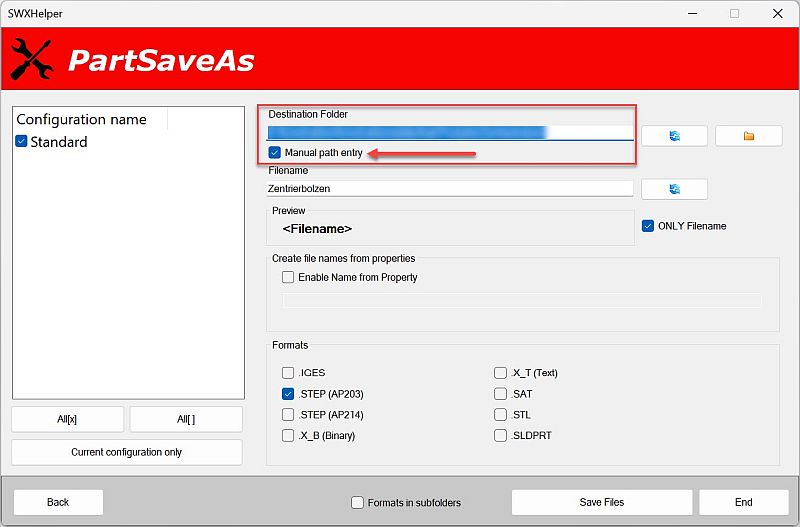
Task: Open folder browse button for destination
Action: coord(748,136)
